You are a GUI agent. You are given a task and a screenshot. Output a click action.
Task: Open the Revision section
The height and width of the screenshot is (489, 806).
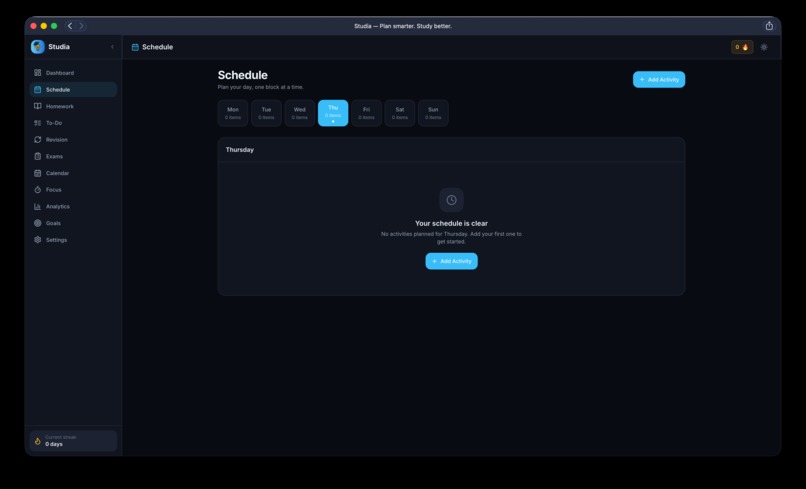(x=73, y=139)
